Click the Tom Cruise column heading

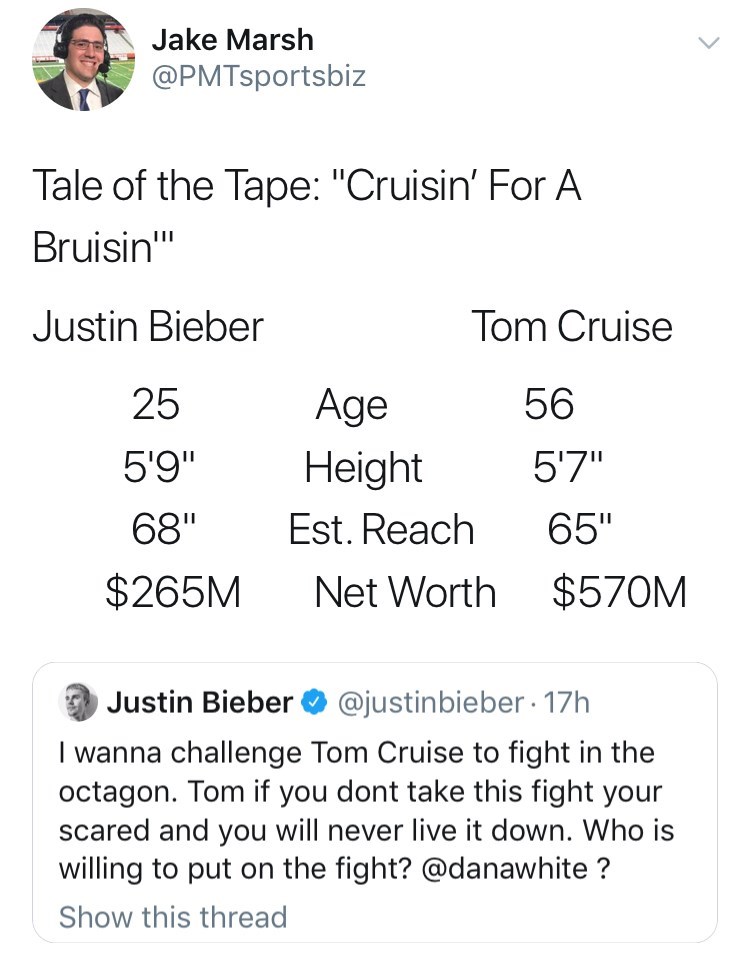572,326
